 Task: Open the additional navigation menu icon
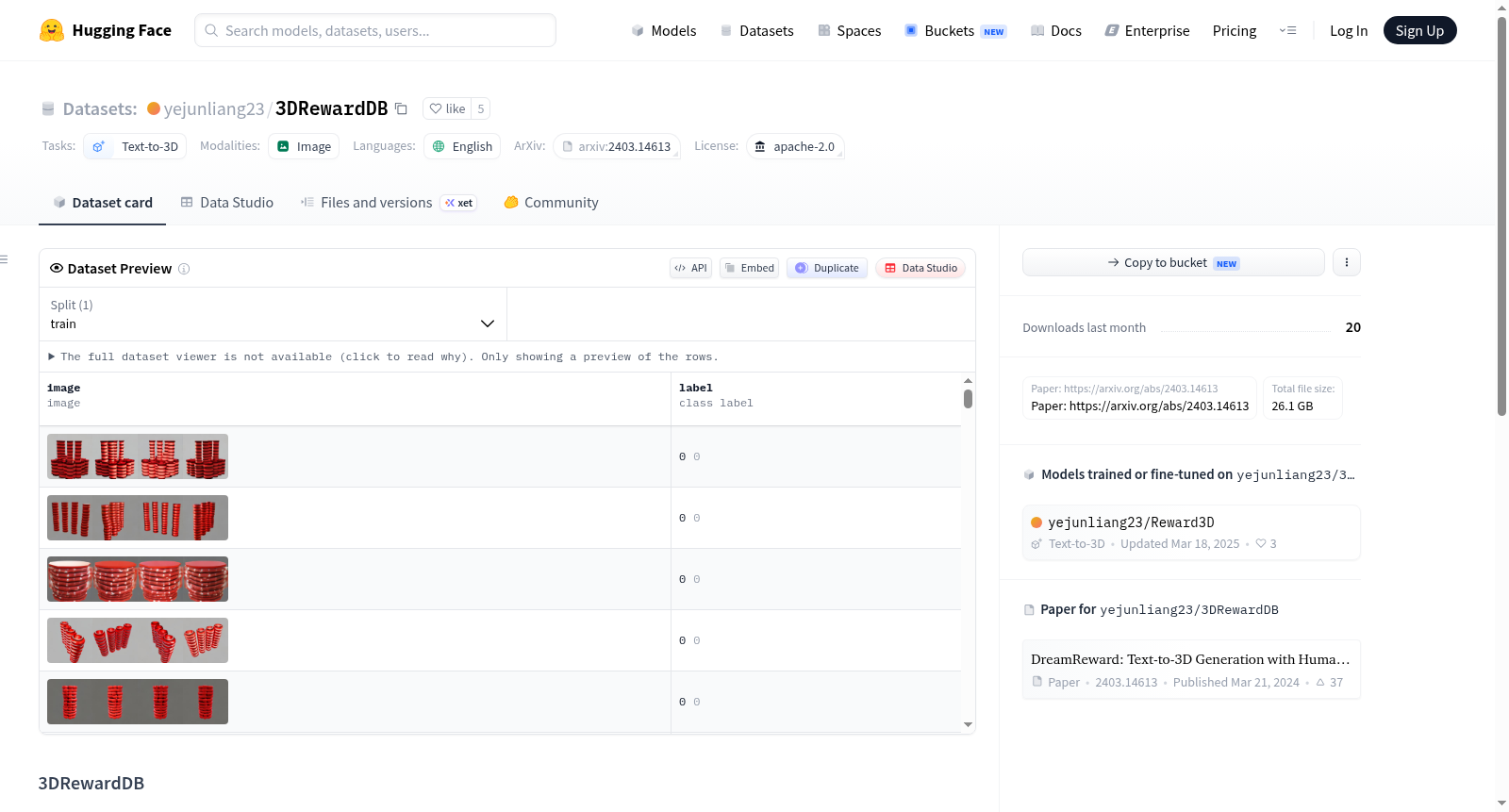[1287, 30]
